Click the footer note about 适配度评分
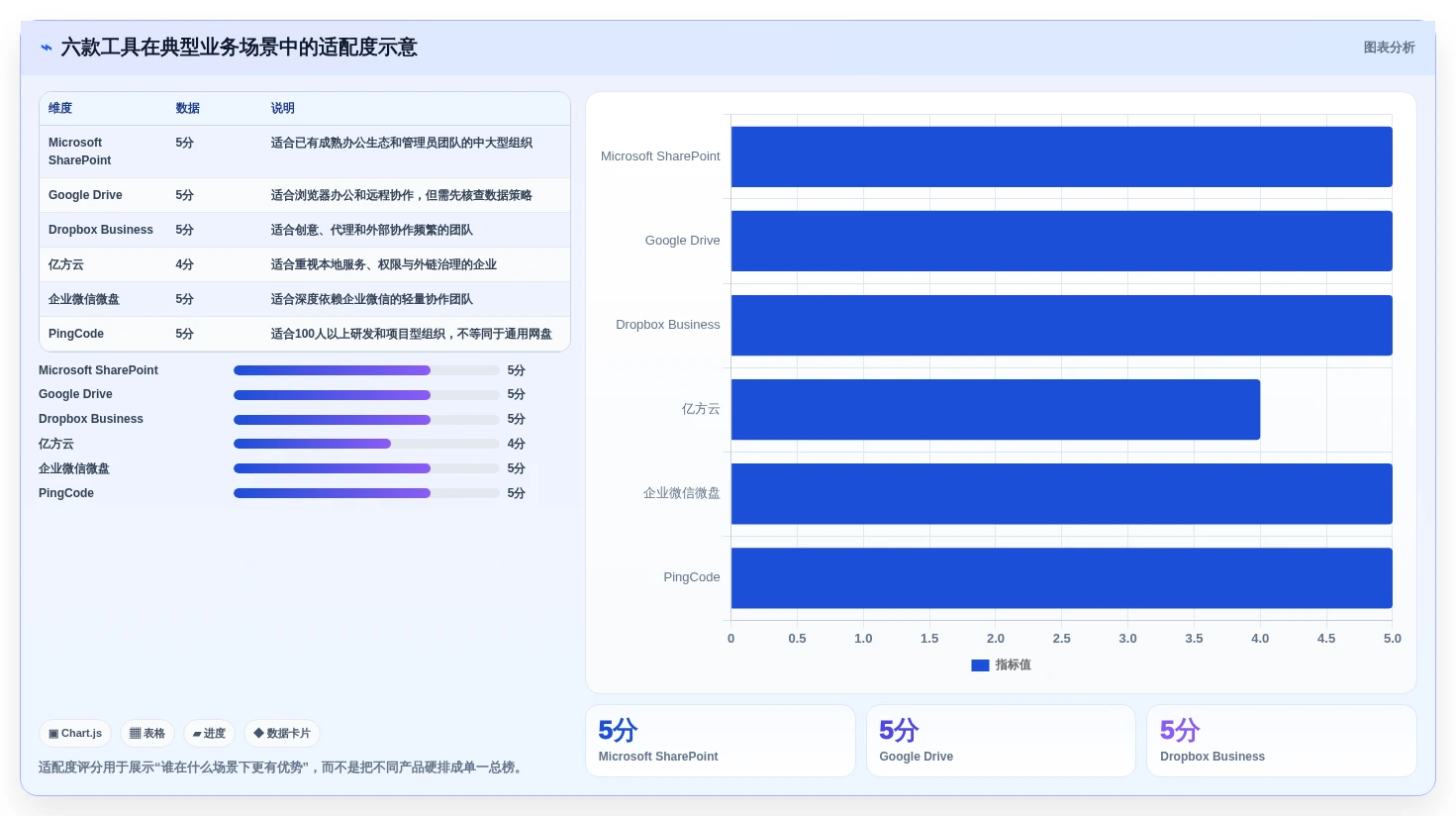The width and height of the screenshot is (1456, 816). pyautogui.click(x=282, y=767)
